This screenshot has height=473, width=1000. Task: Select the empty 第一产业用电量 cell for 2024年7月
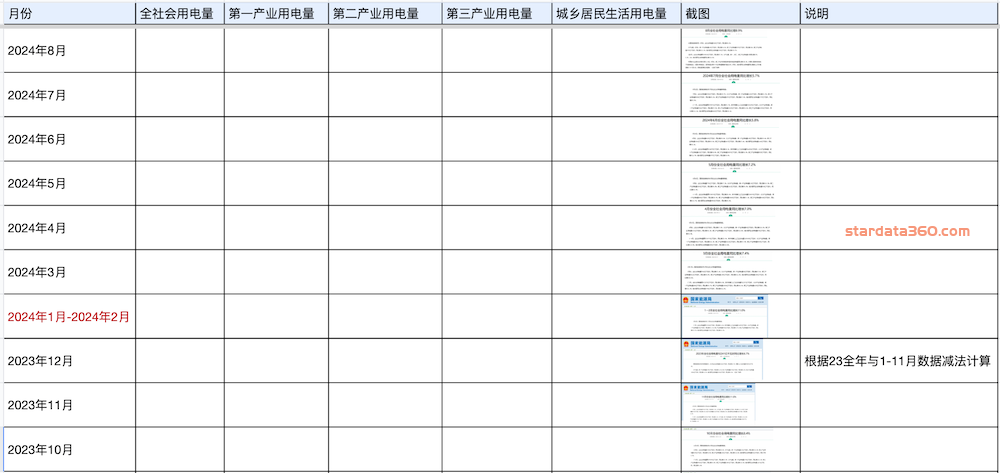click(276, 94)
